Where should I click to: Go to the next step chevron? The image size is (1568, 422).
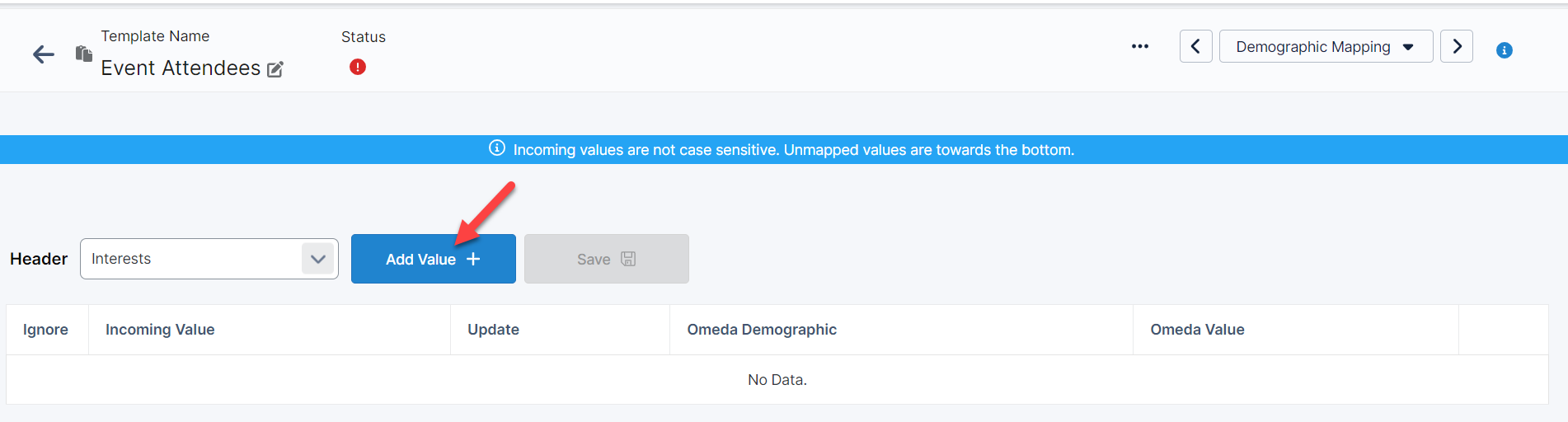click(1457, 46)
